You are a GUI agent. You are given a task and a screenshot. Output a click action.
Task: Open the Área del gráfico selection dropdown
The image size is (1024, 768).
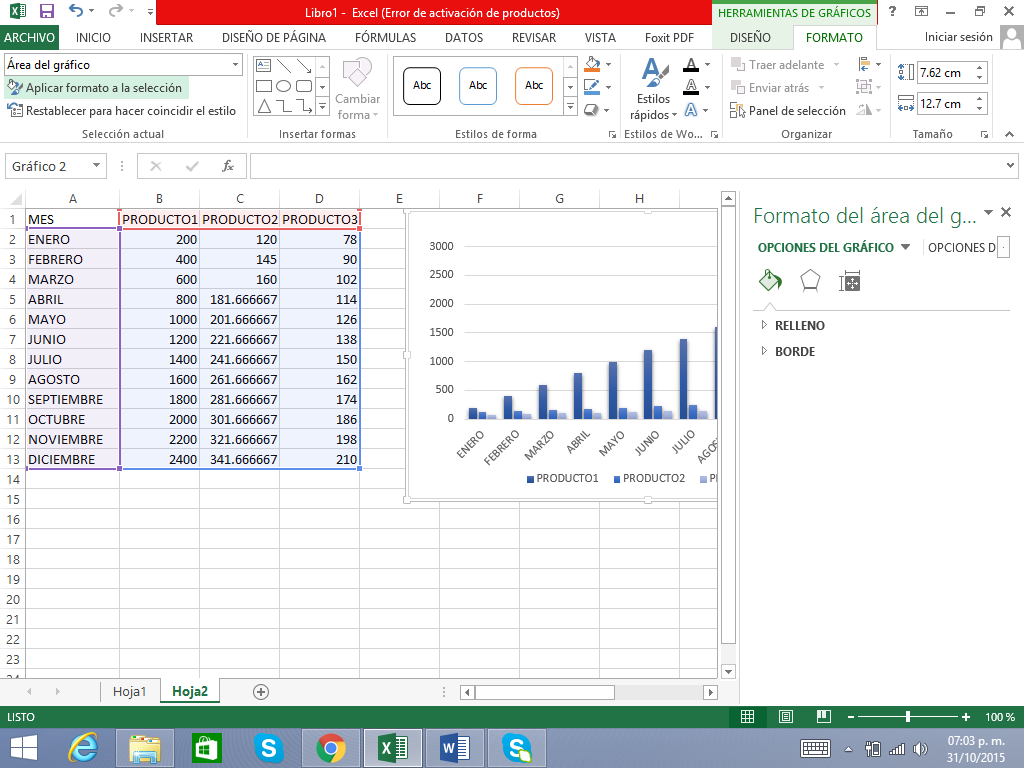pyautogui.click(x=236, y=65)
